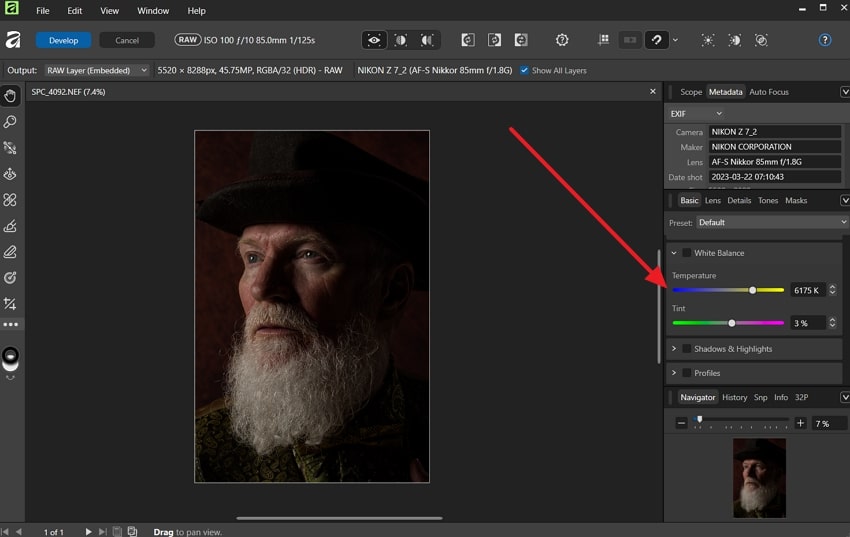The height and width of the screenshot is (537, 850).
Task: Select the Overlay Erase tool
Action: tap(10, 252)
